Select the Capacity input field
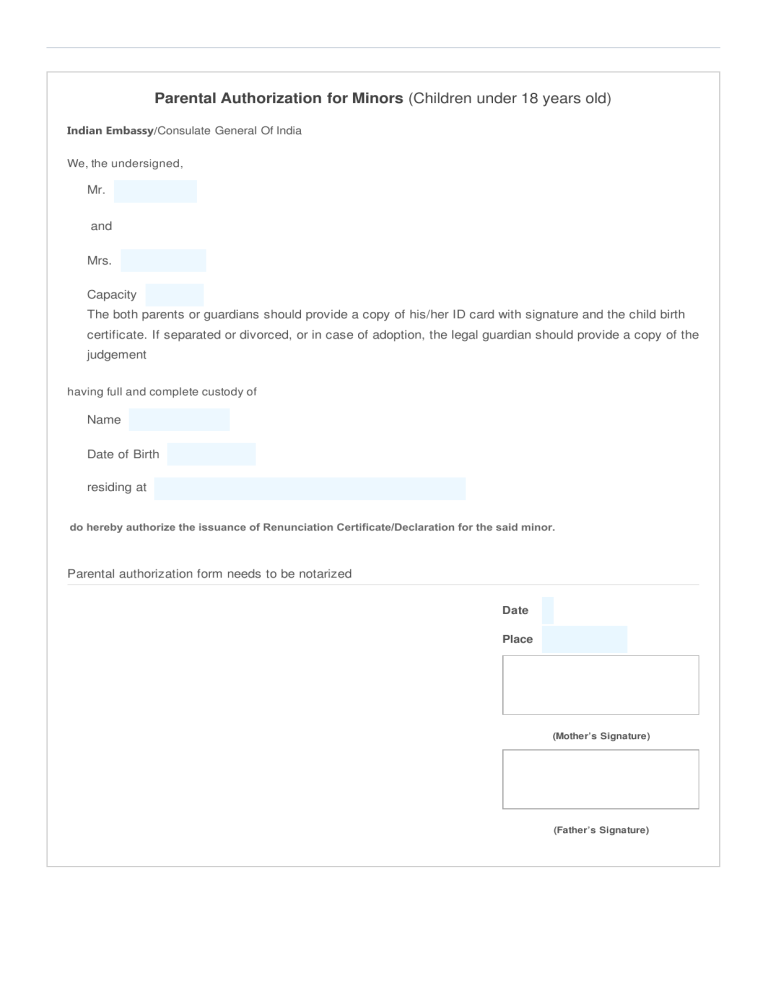The width and height of the screenshot is (768, 994). click(174, 295)
